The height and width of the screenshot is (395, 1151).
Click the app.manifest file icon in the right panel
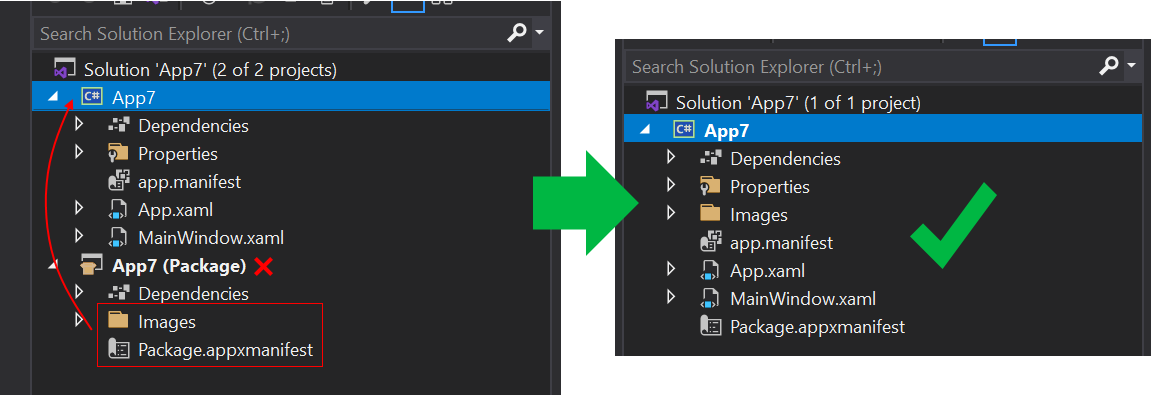710,242
